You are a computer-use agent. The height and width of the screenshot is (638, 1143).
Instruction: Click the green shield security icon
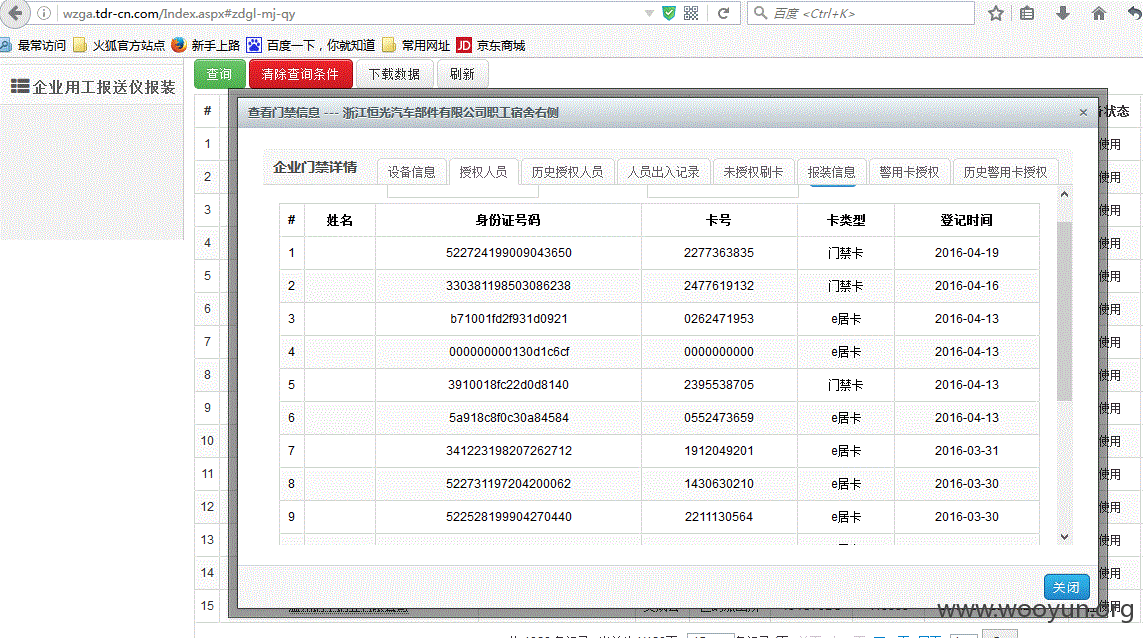(x=668, y=13)
